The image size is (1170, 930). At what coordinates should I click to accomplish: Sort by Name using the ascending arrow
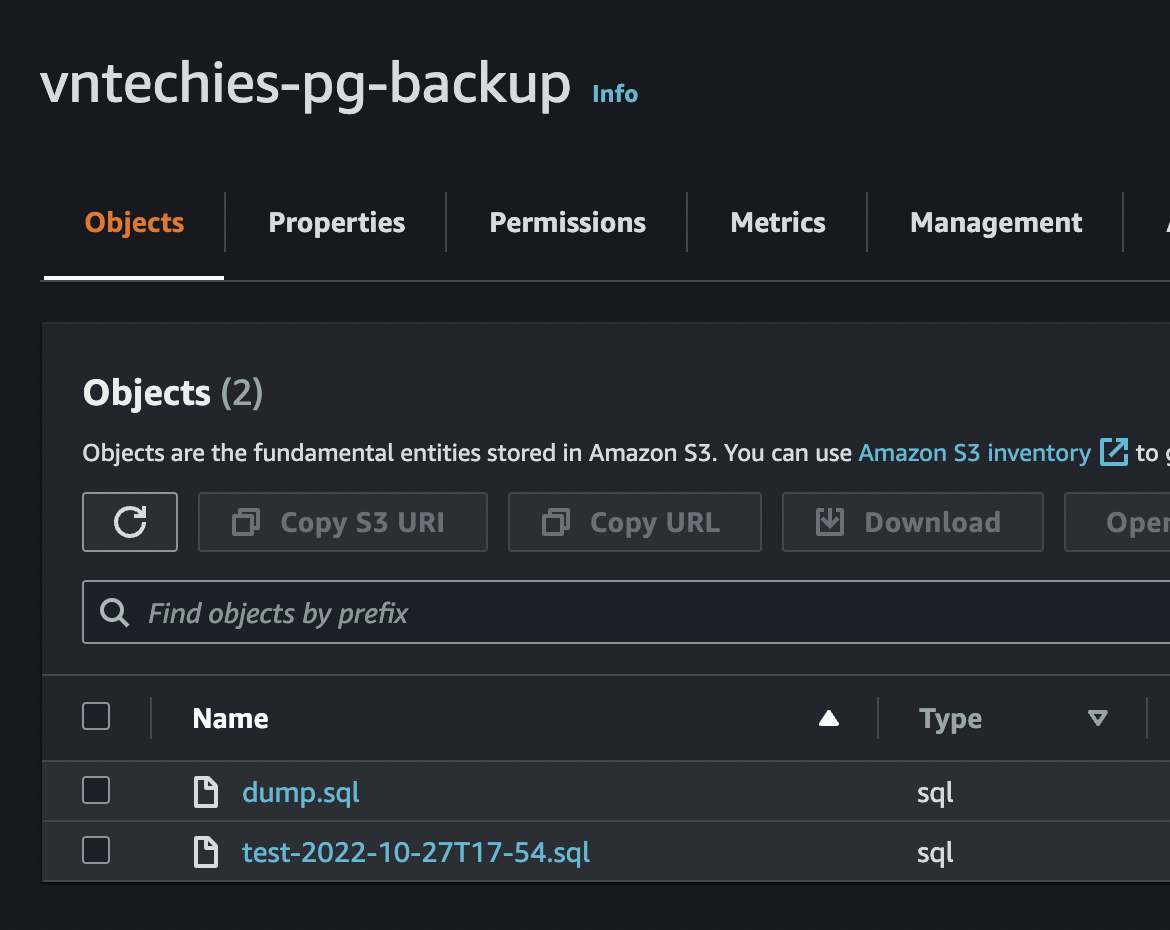(x=828, y=718)
